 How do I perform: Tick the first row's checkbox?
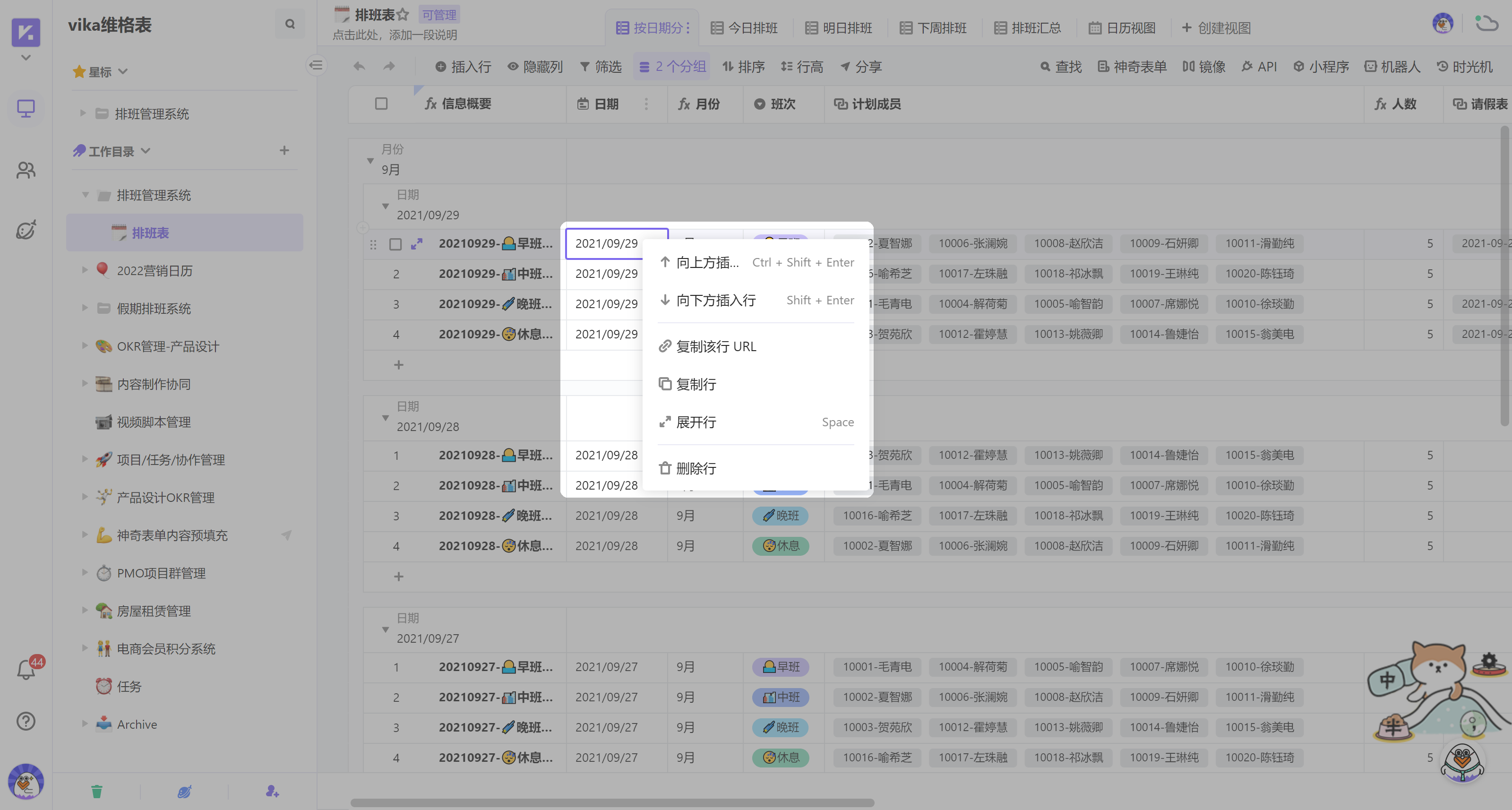tap(395, 243)
